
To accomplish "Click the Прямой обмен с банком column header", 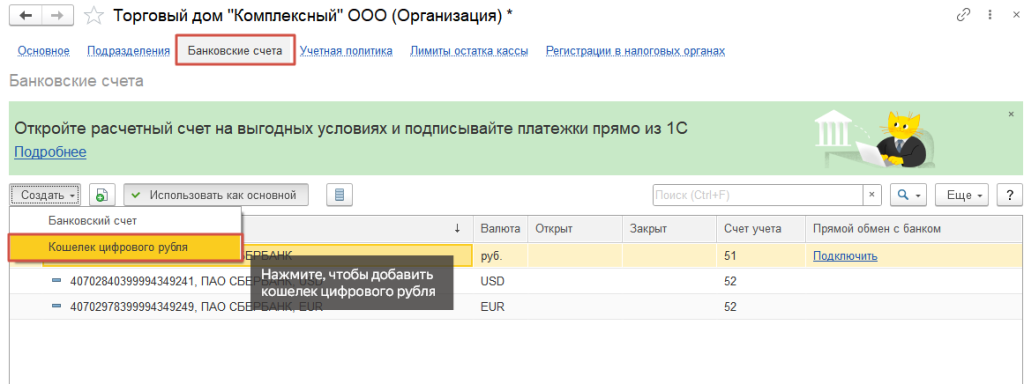I will [x=913, y=229].
